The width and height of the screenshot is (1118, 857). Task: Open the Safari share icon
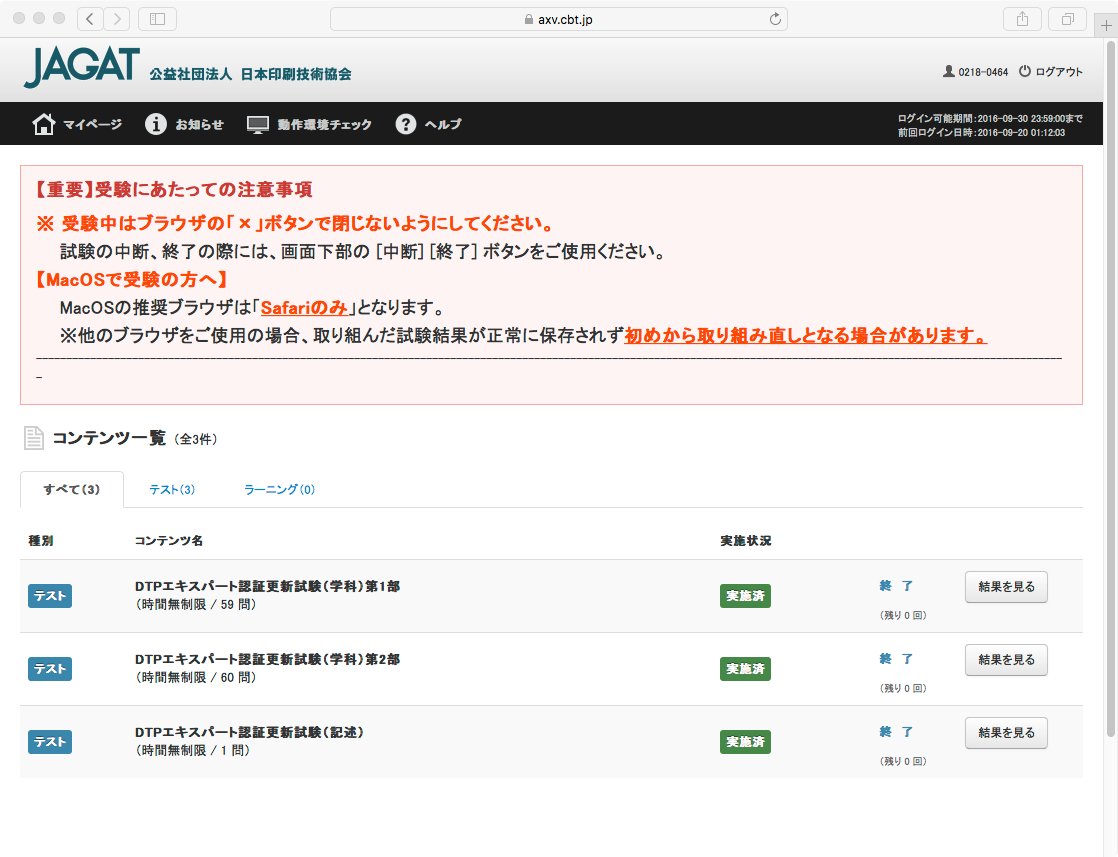[1022, 19]
